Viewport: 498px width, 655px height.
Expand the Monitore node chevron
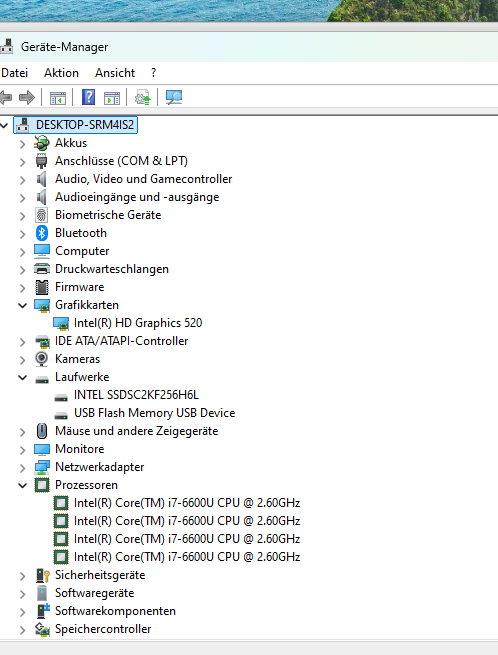pyautogui.click(x=23, y=449)
